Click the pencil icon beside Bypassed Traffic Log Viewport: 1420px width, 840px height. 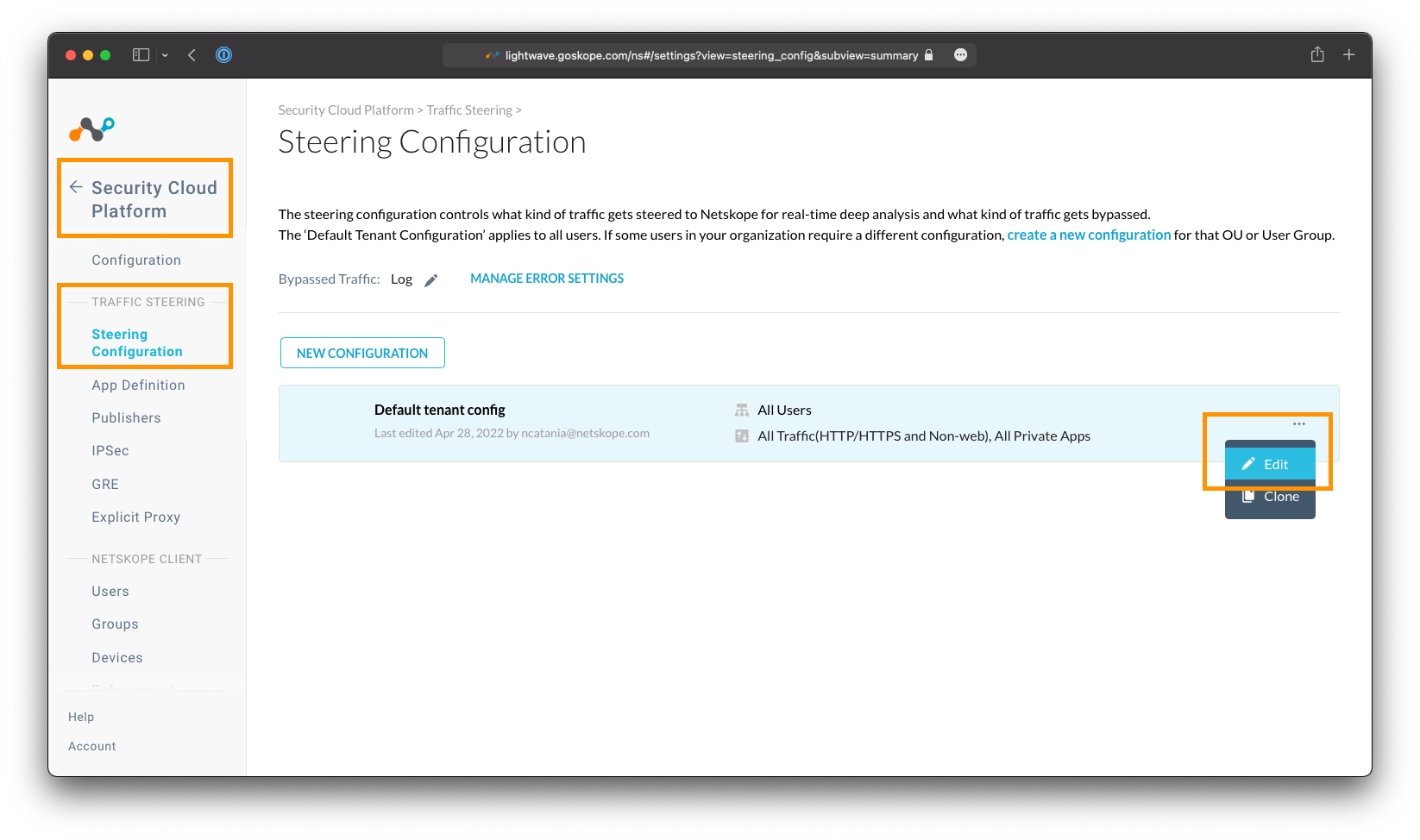click(431, 280)
